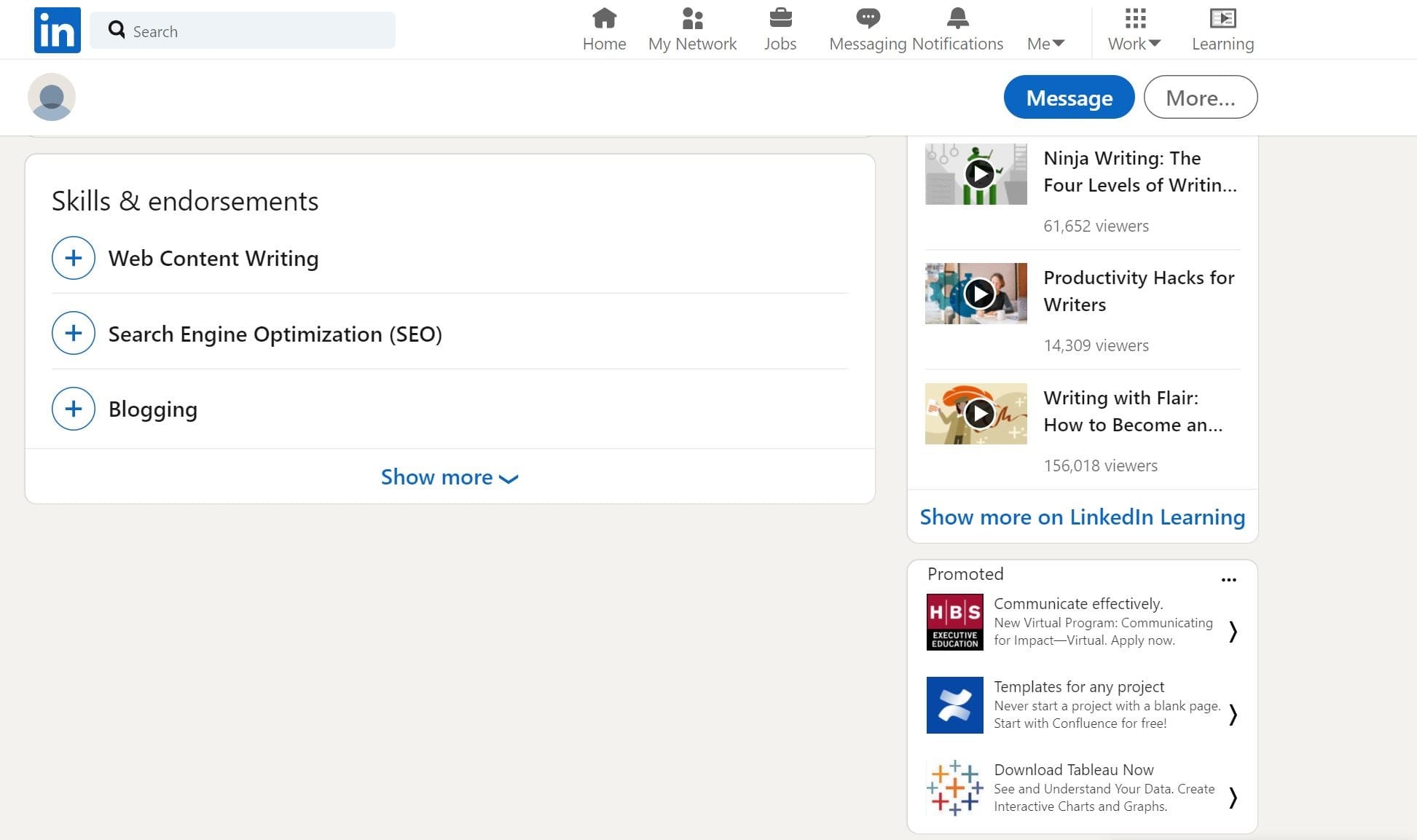This screenshot has width=1417, height=840.
Task: Add Web Content Writing skill with plus button
Action: click(x=73, y=258)
